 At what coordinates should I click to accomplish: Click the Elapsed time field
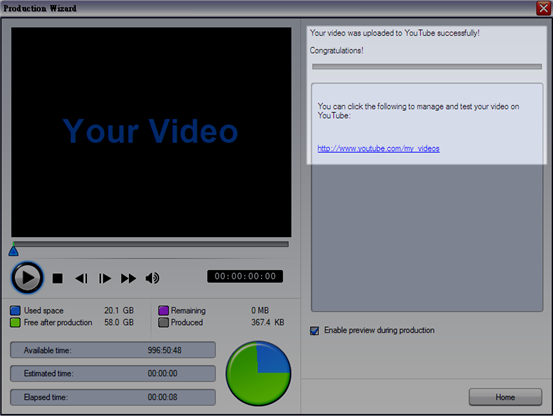(113, 397)
